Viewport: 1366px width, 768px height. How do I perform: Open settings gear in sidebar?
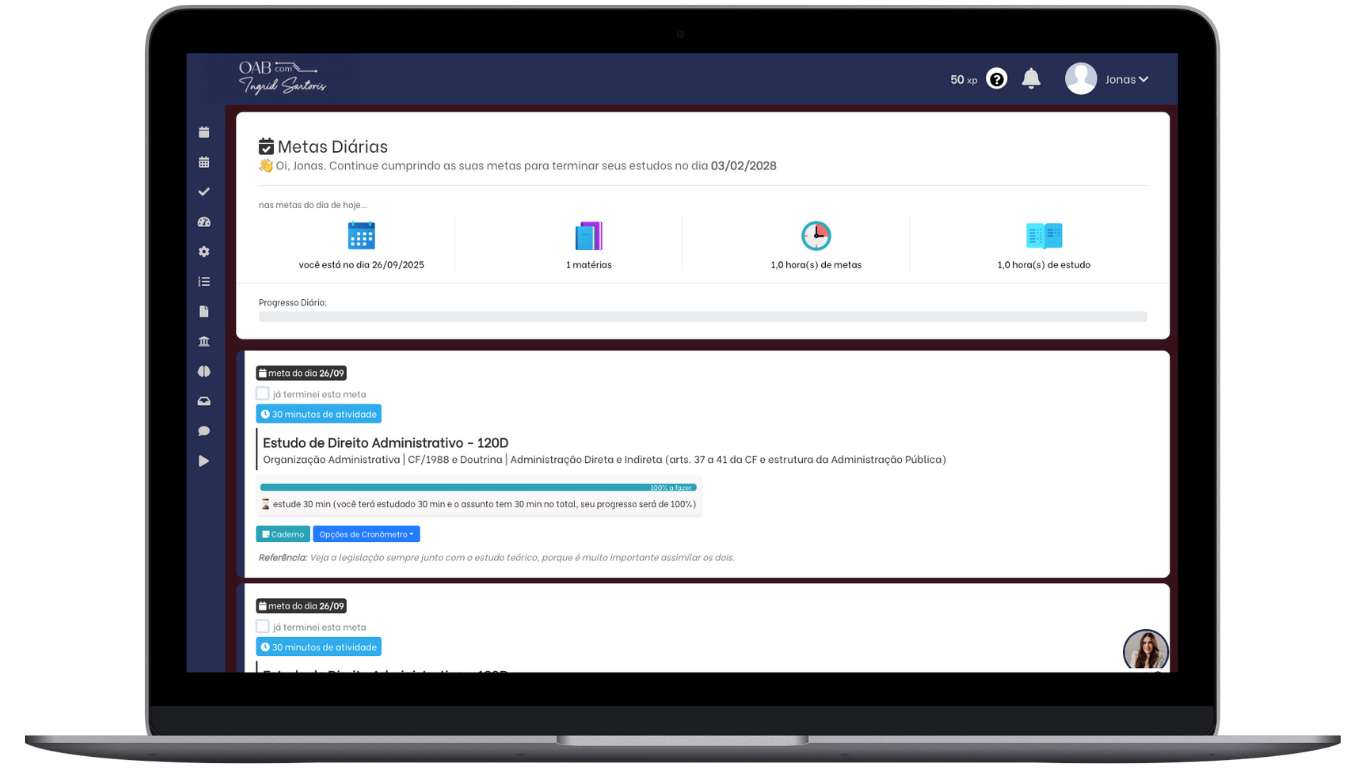point(204,252)
